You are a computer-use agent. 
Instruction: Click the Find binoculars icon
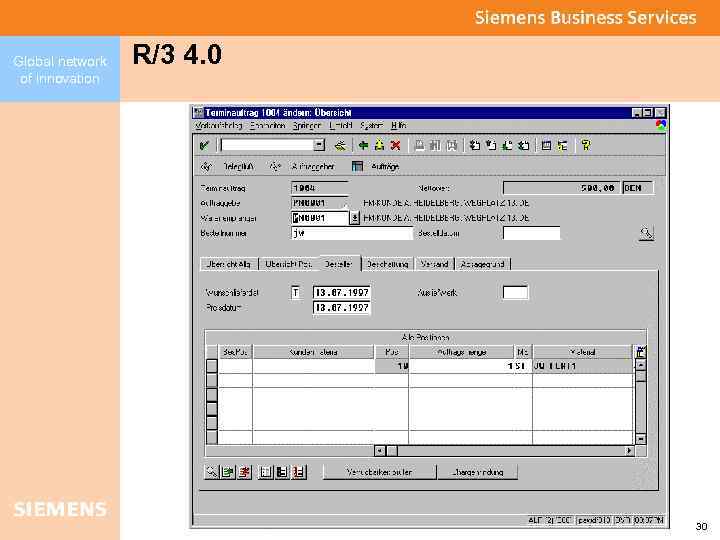(x=435, y=146)
